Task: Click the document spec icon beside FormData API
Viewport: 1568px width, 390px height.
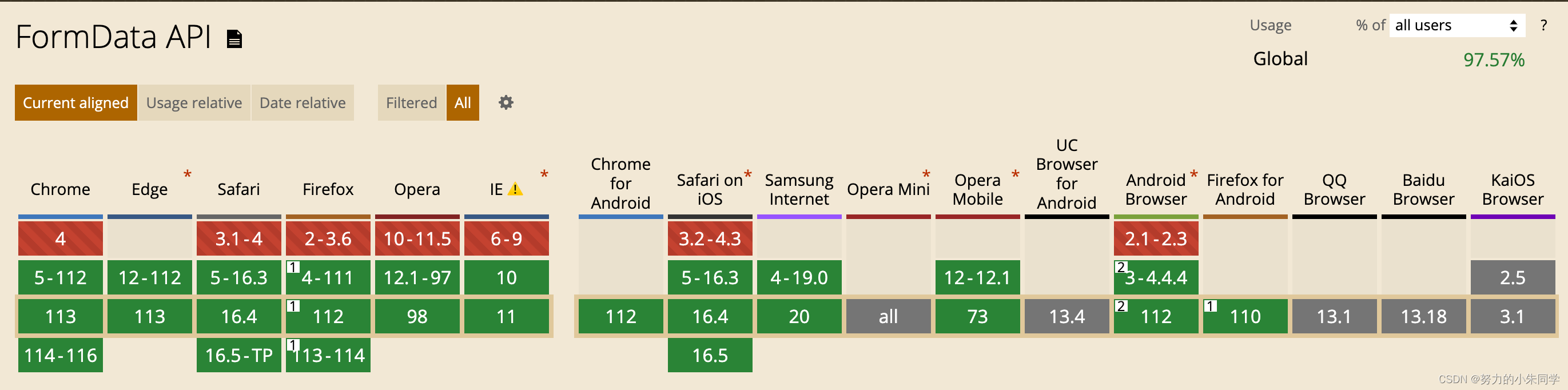Action: tap(234, 39)
